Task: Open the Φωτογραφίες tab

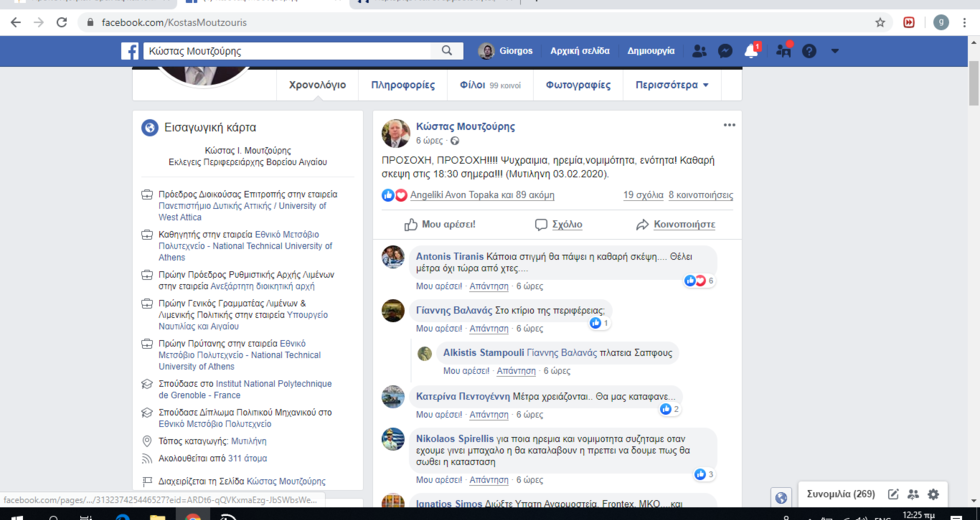Action: 578,85
